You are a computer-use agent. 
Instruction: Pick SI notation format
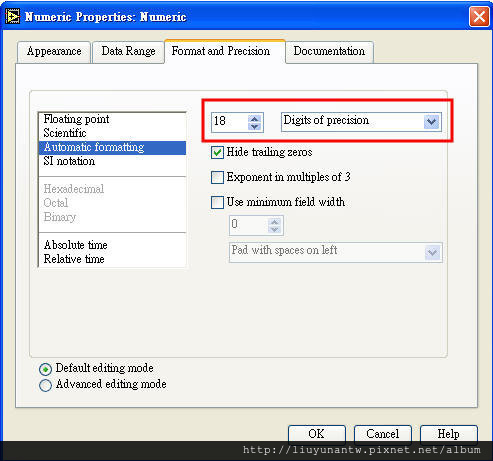tap(112, 161)
